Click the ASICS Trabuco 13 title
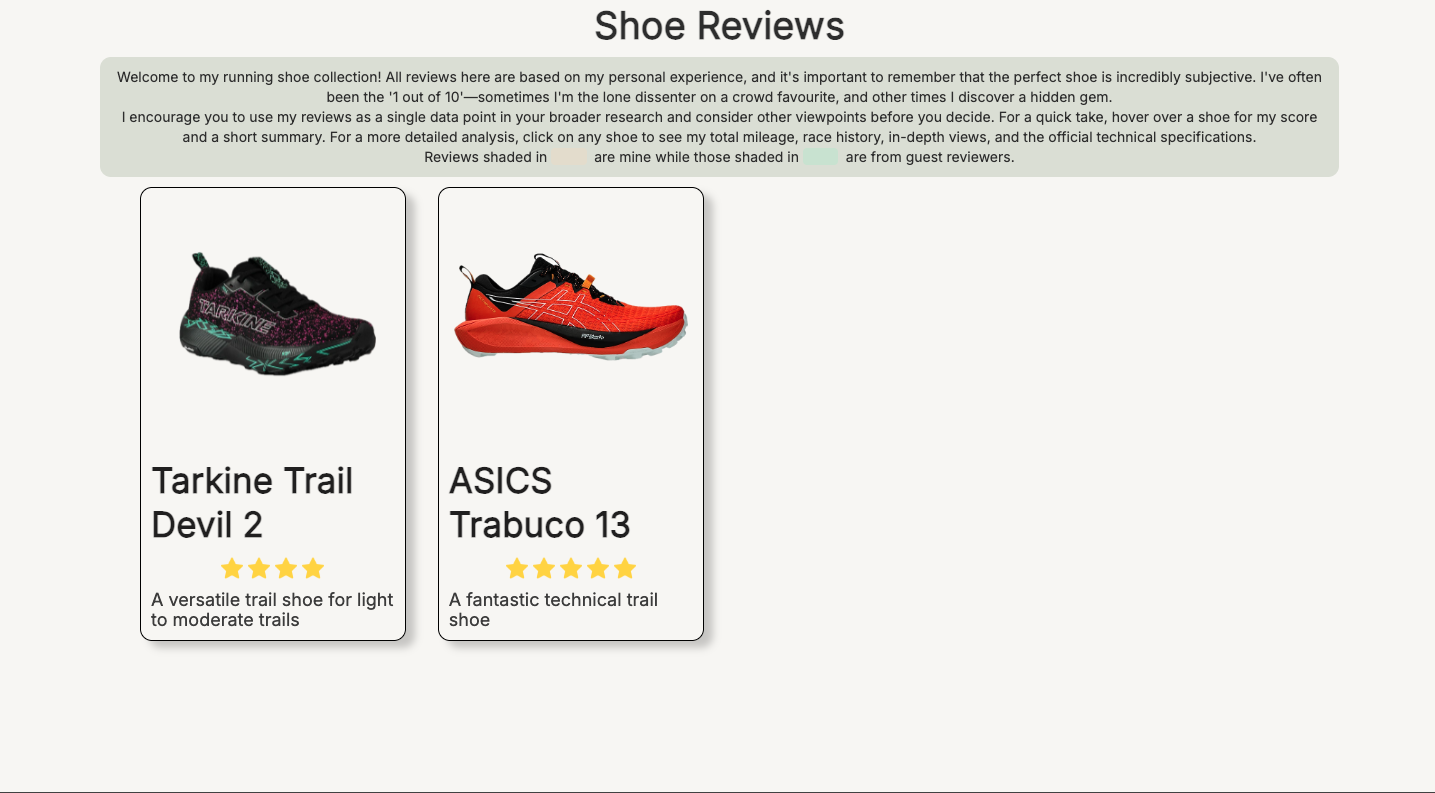Screen dimensions: 1435x793 click(540, 503)
